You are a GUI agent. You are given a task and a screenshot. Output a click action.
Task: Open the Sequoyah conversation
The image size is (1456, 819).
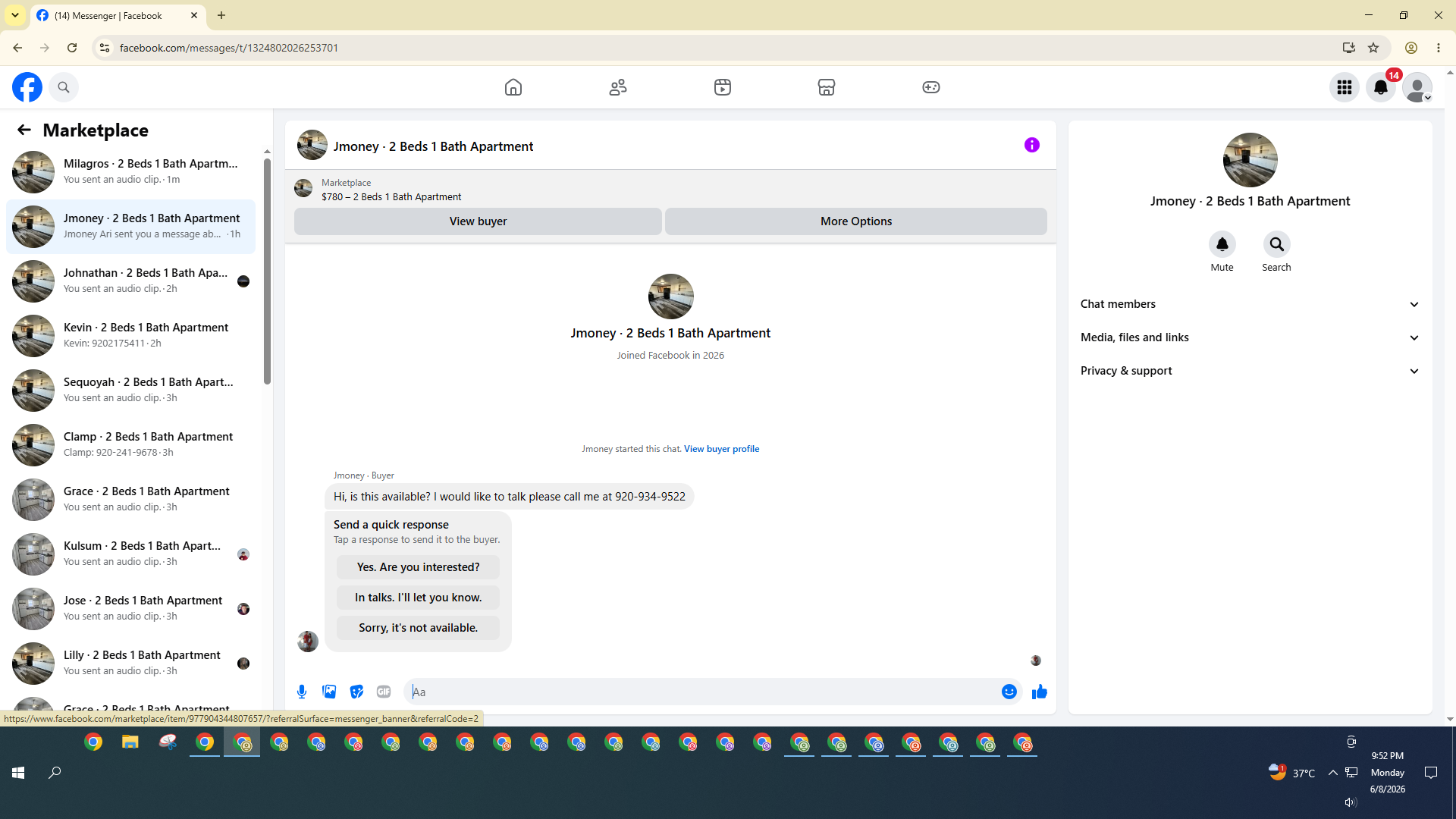[x=130, y=391]
